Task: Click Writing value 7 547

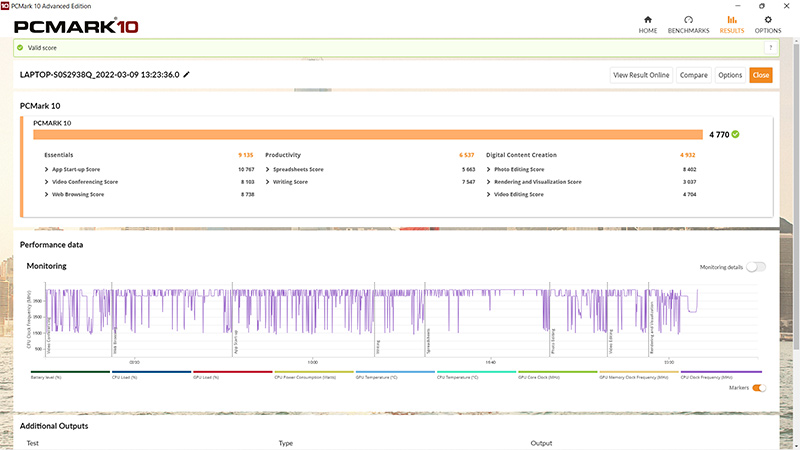Action: point(468,182)
